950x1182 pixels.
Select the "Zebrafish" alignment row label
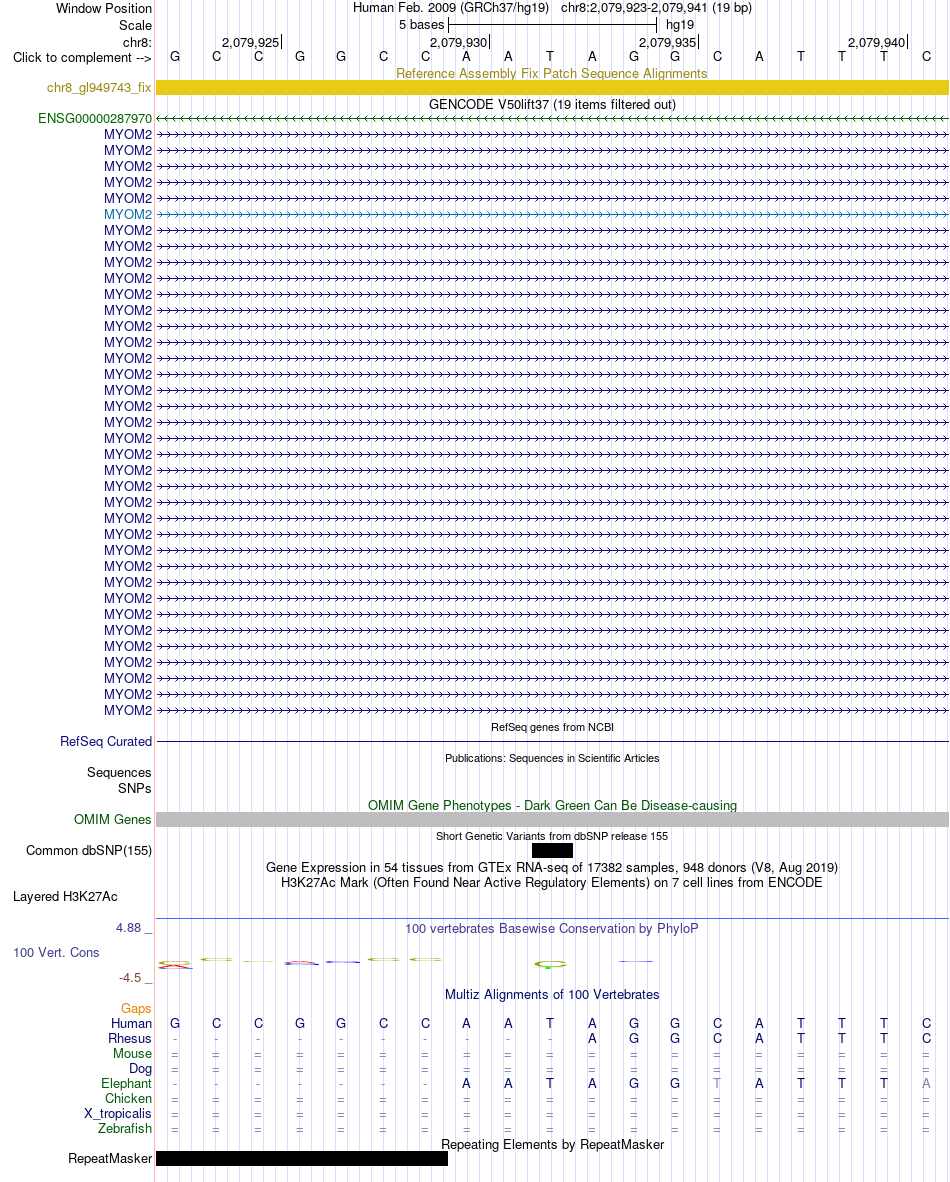pyautogui.click(x=124, y=1128)
